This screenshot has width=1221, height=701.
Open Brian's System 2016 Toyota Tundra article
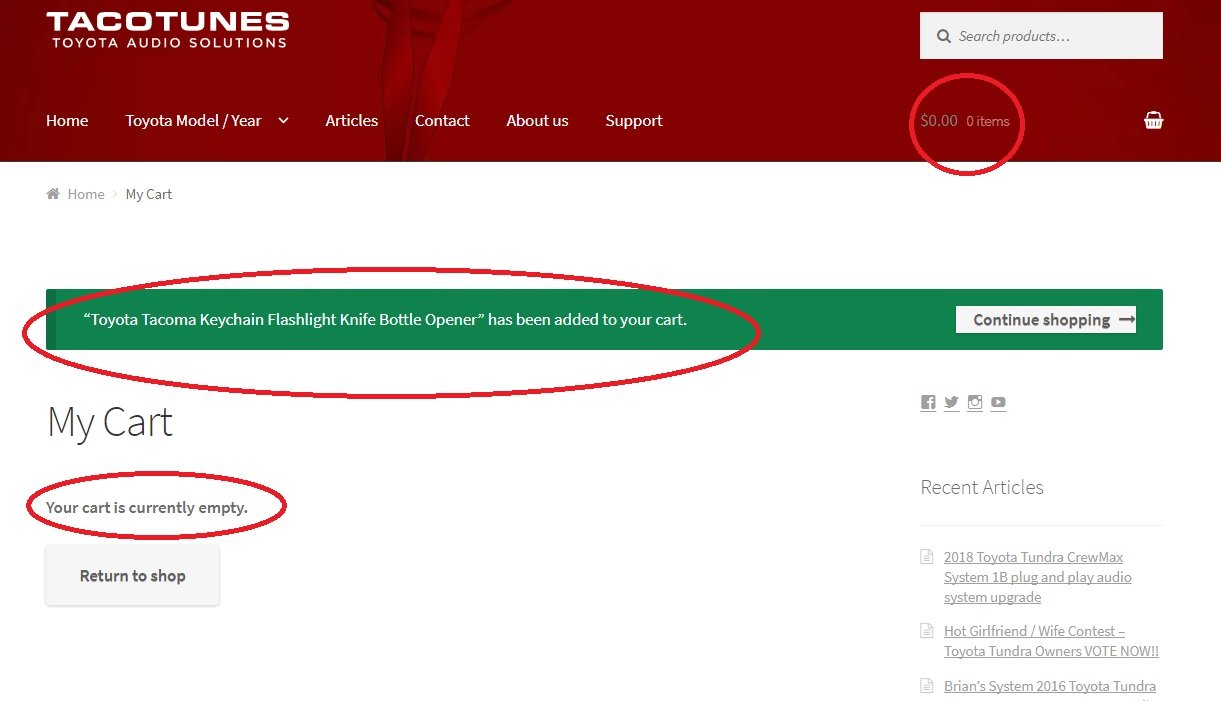pyautogui.click(x=1050, y=687)
